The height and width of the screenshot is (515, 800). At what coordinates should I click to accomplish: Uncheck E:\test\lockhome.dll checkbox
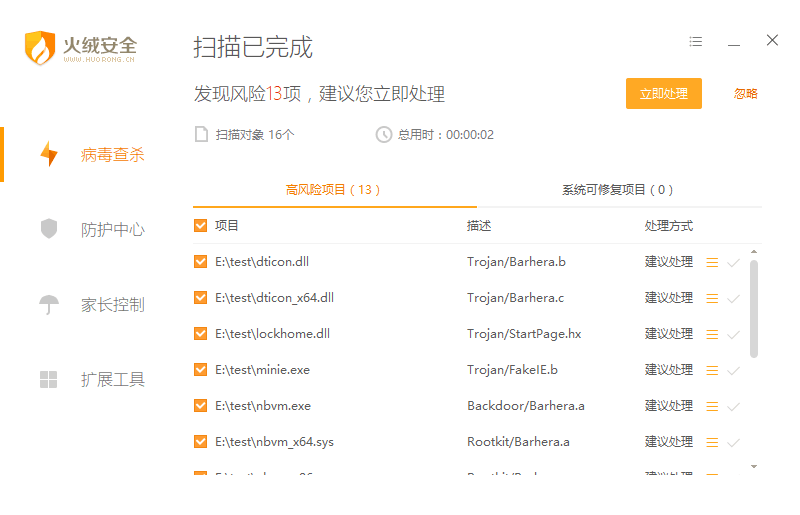201,334
